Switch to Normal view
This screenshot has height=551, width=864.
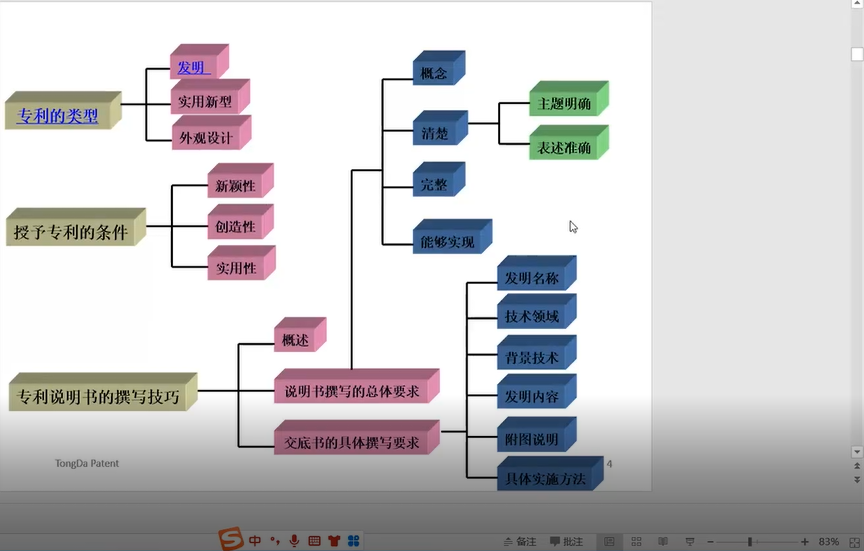[x=609, y=542]
